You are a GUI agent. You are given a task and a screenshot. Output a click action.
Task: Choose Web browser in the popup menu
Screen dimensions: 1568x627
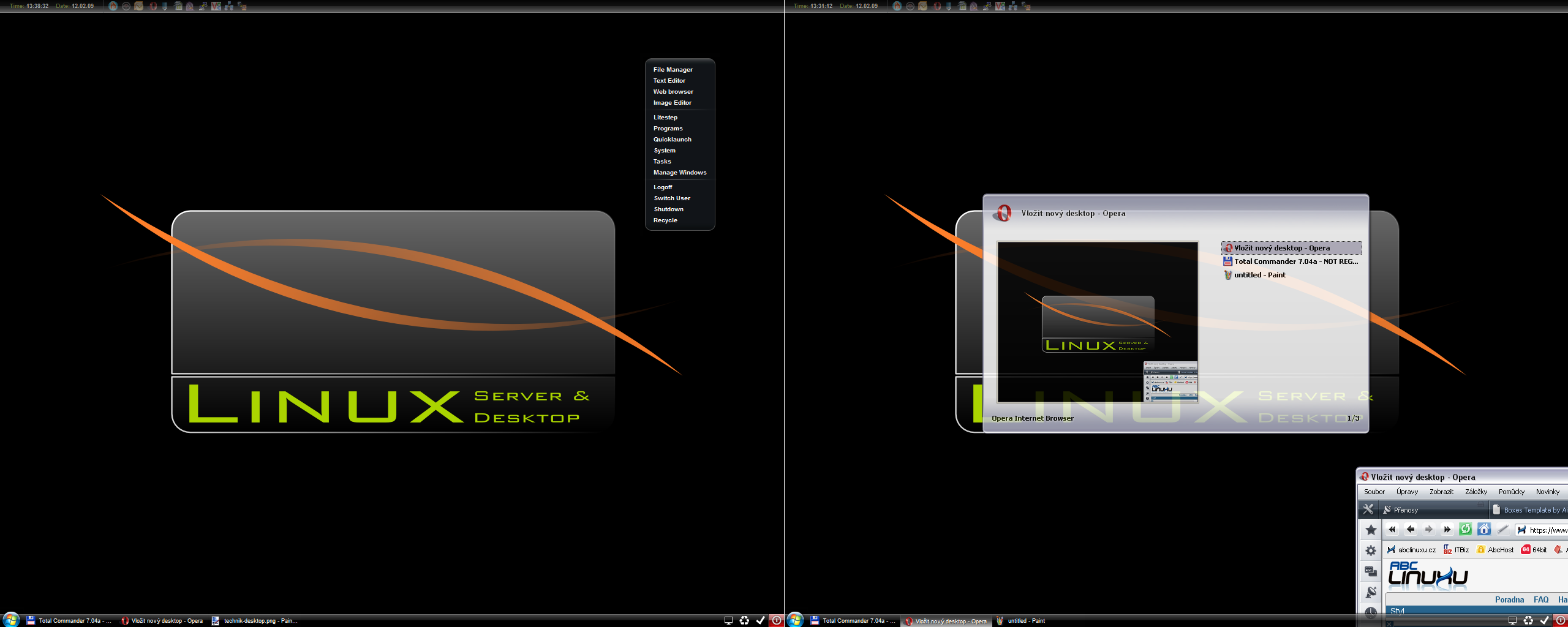coord(673,92)
